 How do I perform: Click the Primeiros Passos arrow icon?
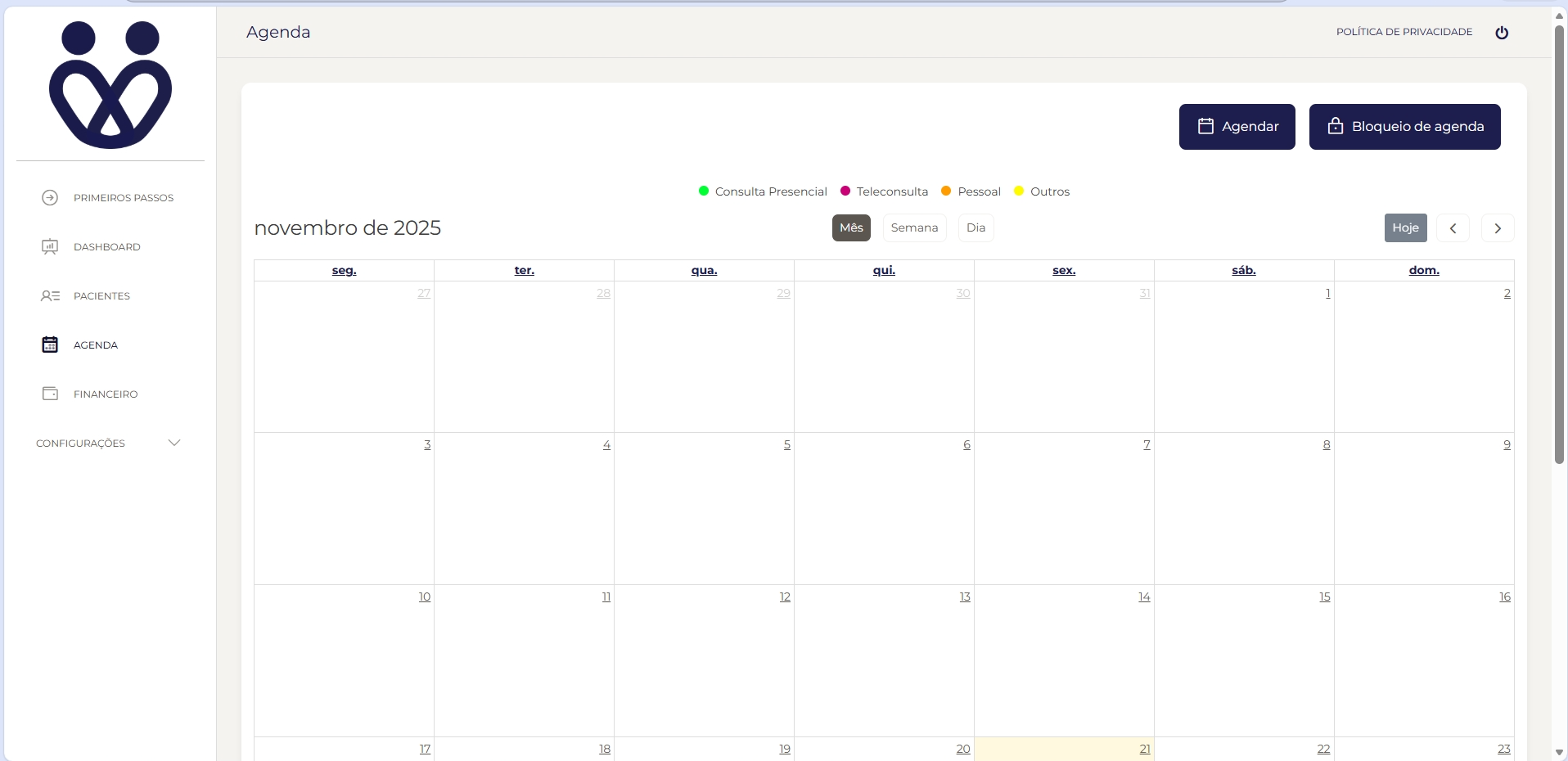[x=50, y=198]
